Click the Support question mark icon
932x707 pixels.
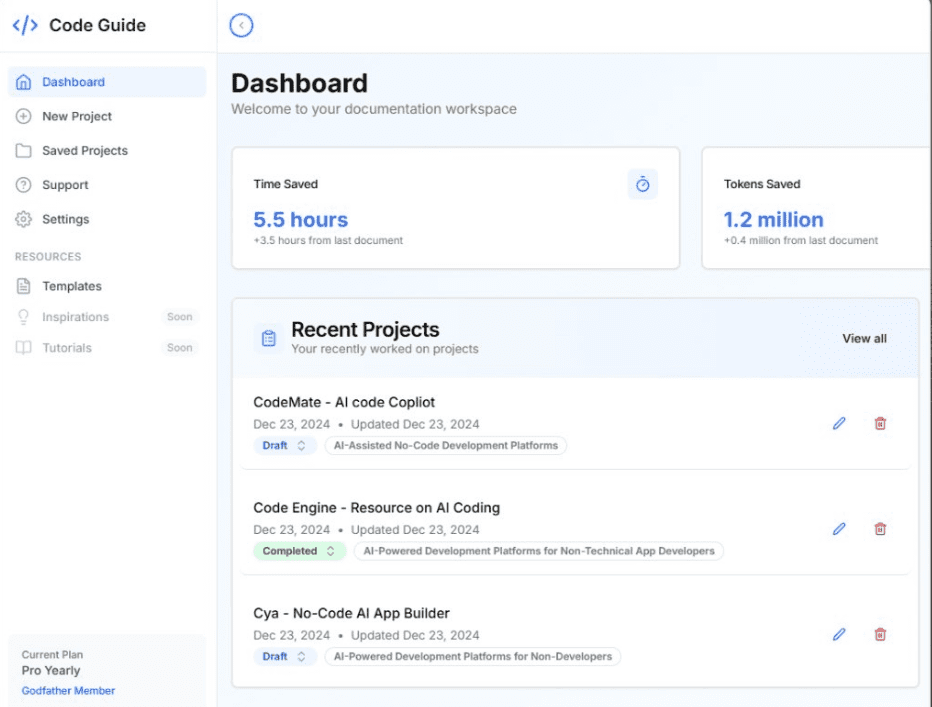pyautogui.click(x=23, y=185)
